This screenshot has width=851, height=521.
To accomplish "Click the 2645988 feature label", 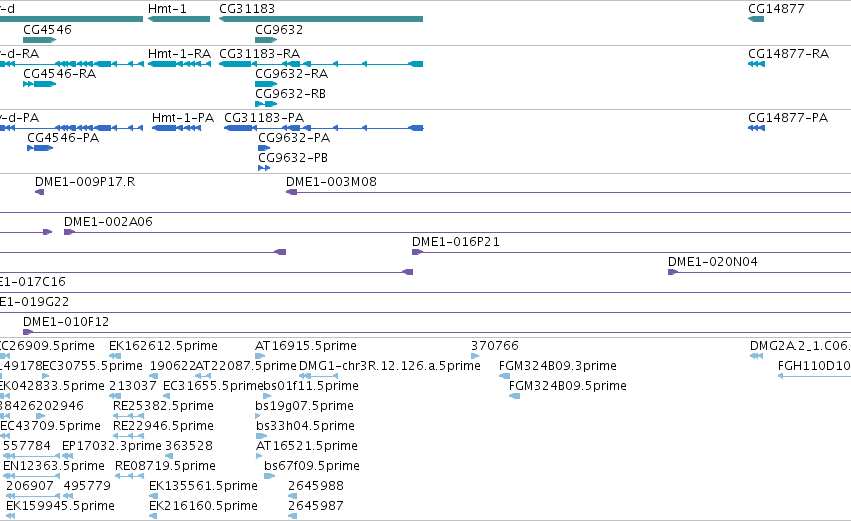I will 316,486.
